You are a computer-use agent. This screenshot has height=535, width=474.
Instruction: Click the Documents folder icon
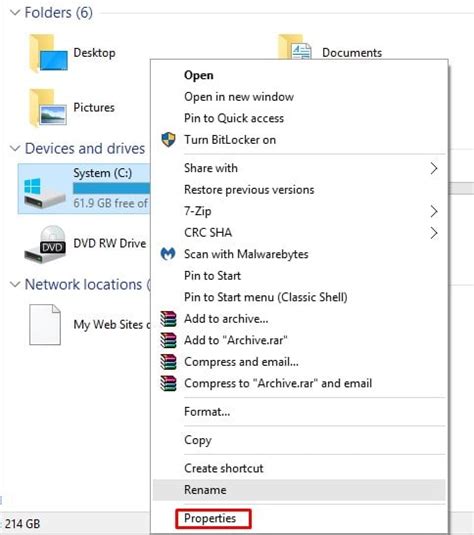tap(295, 47)
